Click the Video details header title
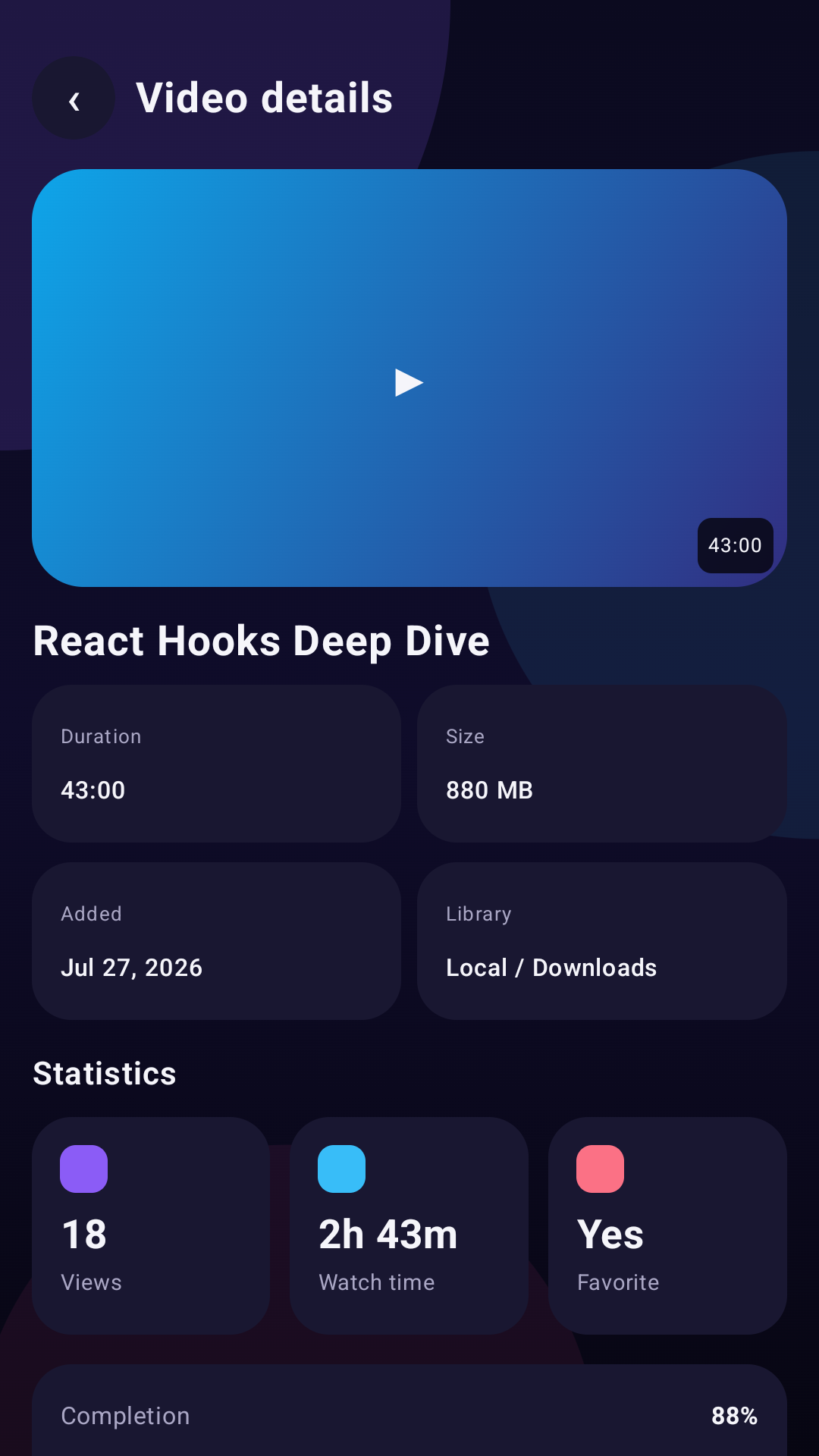Screen dimensions: 819x1456 [x=264, y=98]
